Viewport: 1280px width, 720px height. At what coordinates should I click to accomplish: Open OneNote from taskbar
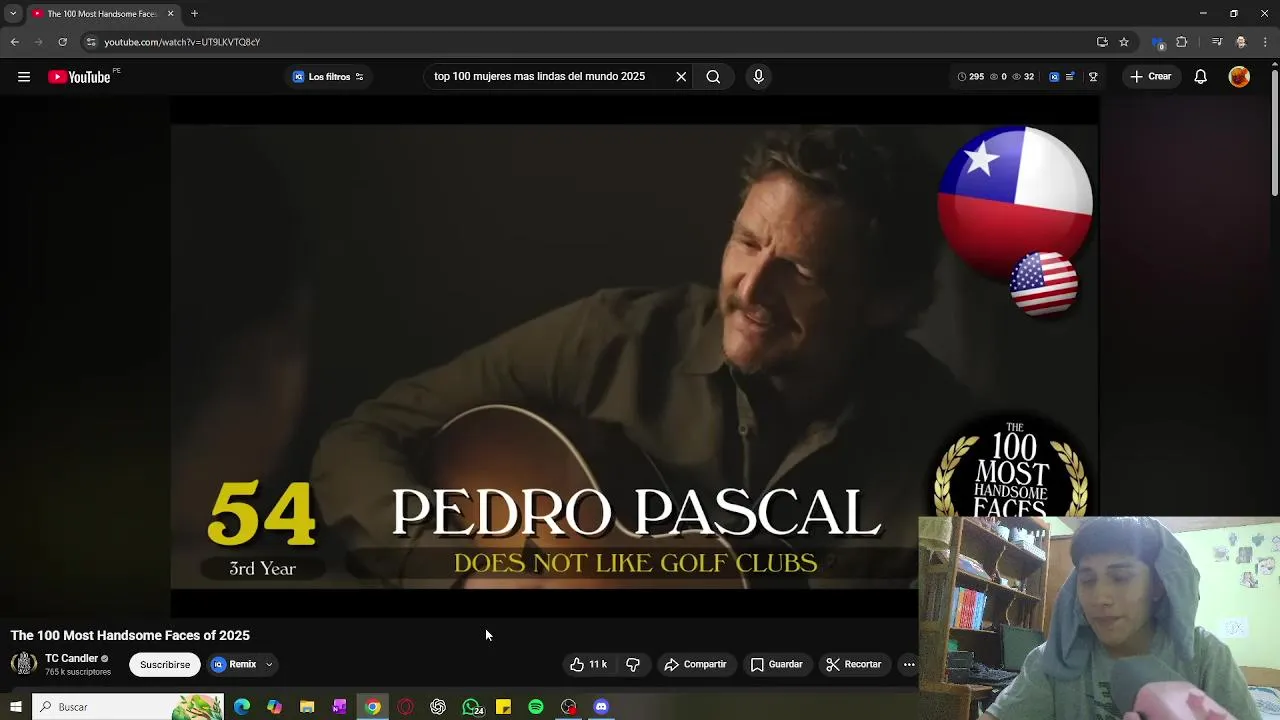pyautogui.click(x=340, y=707)
